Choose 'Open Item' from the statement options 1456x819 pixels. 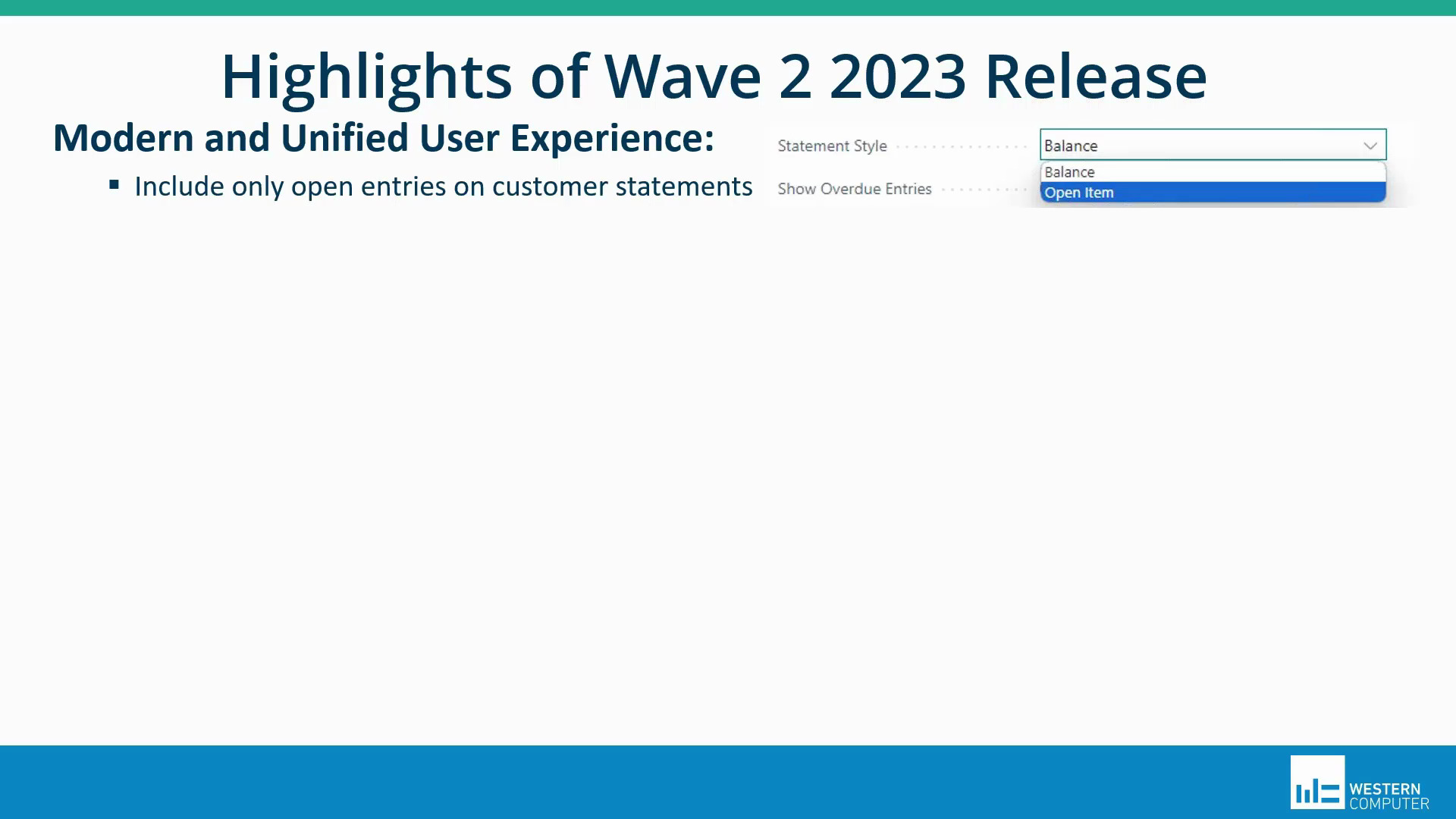1078,192
